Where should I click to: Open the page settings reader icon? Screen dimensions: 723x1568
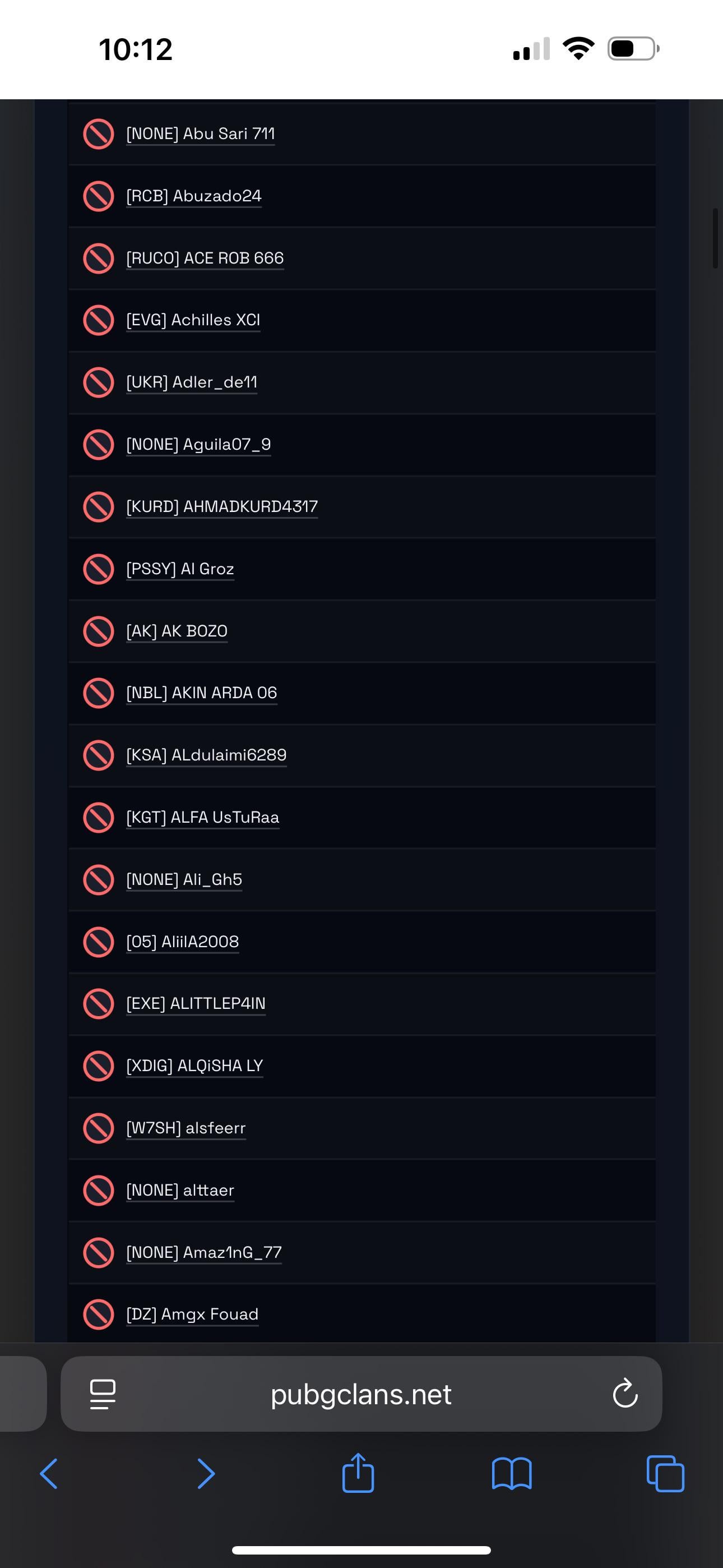(x=102, y=1394)
